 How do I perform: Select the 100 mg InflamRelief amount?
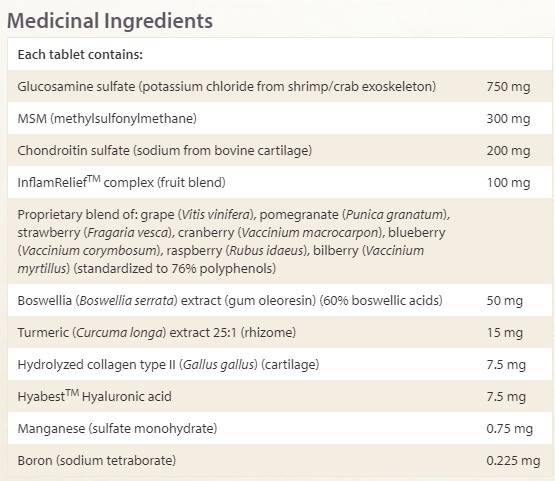(508, 183)
